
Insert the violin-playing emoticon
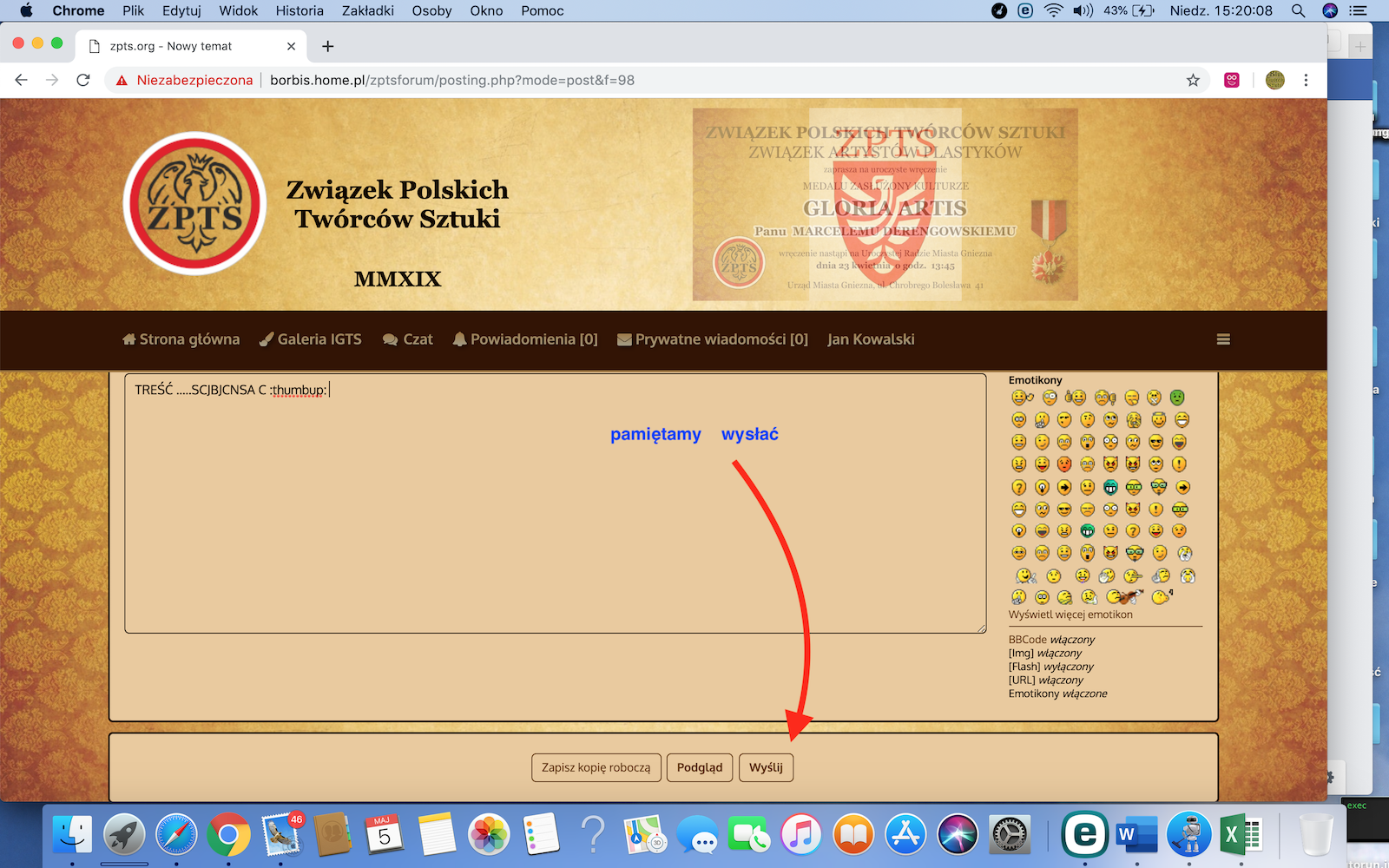1124,597
